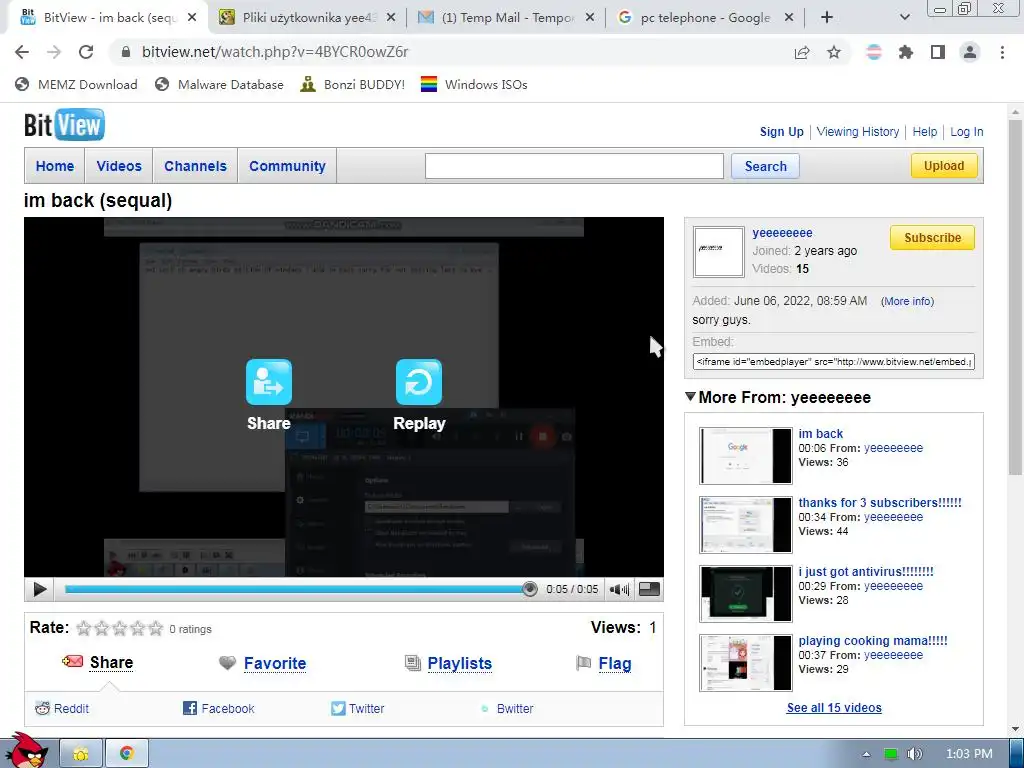Subscribe to yeeeeeeee channel
Image resolution: width=1024 pixels, height=768 pixels.
coord(932,238)
